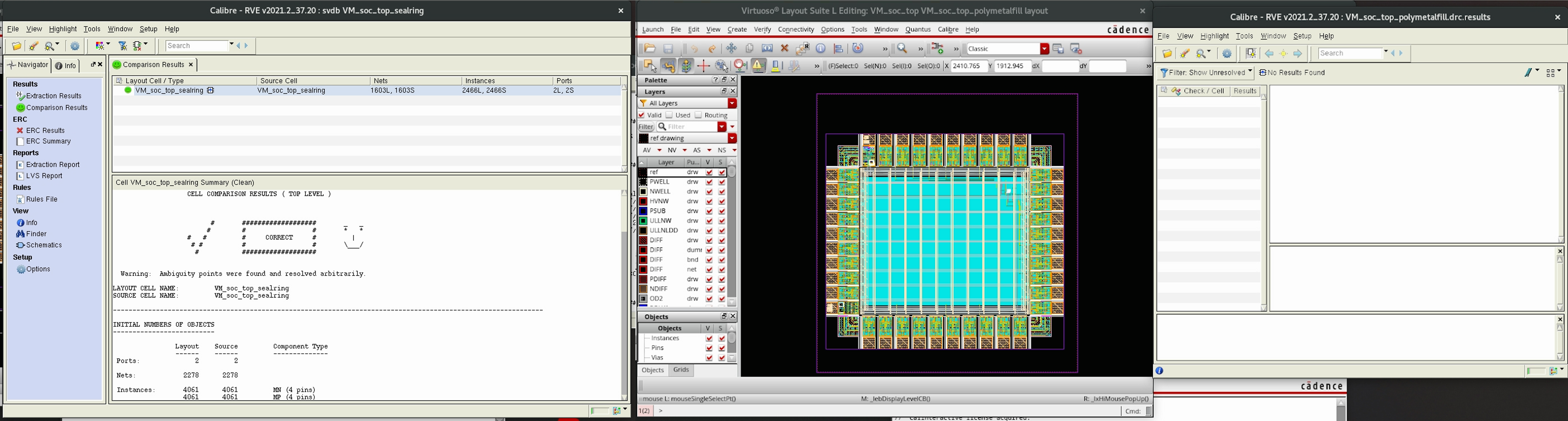Toggle the Routing layers checkbox

[698, 115]
